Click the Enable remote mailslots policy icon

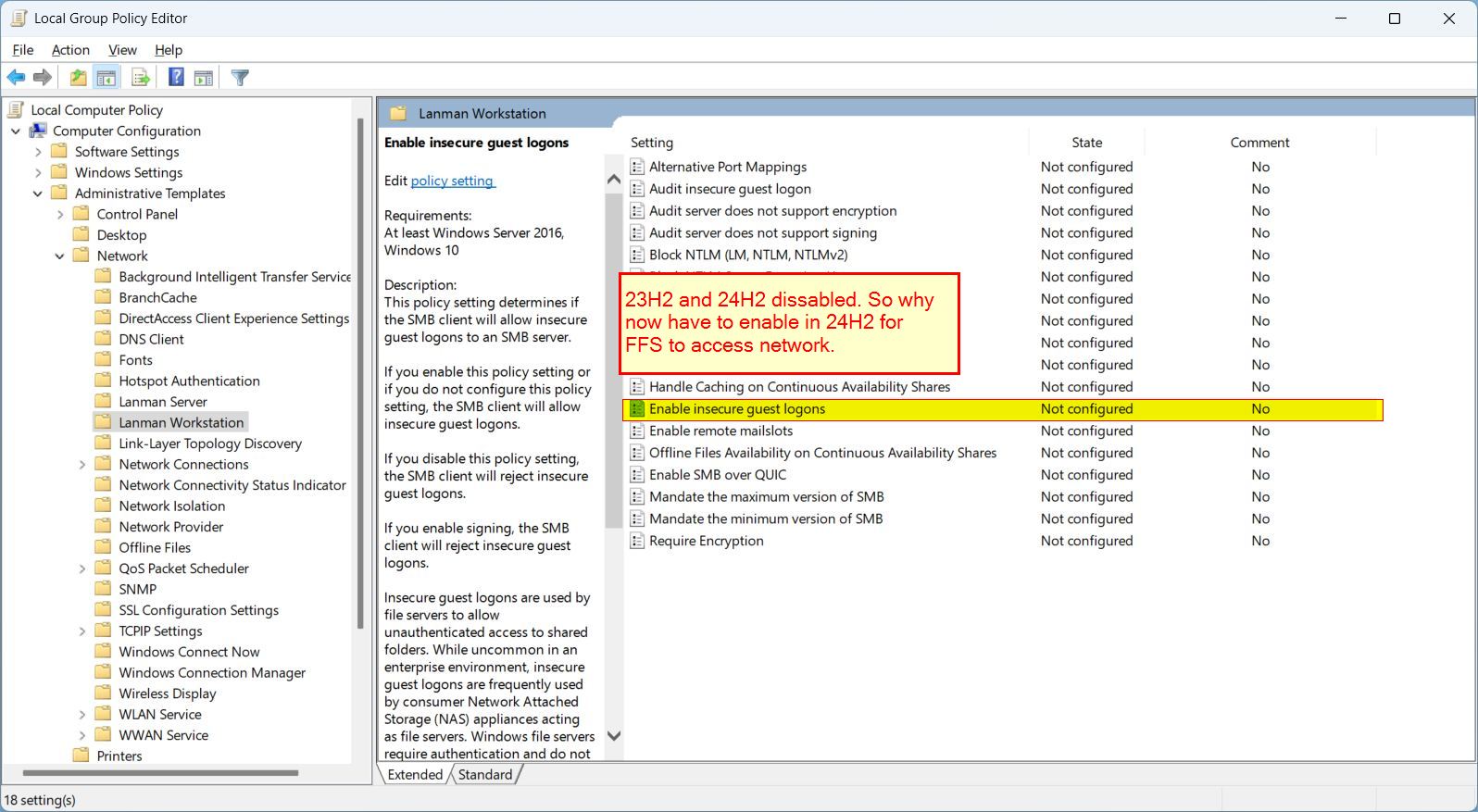637,431
